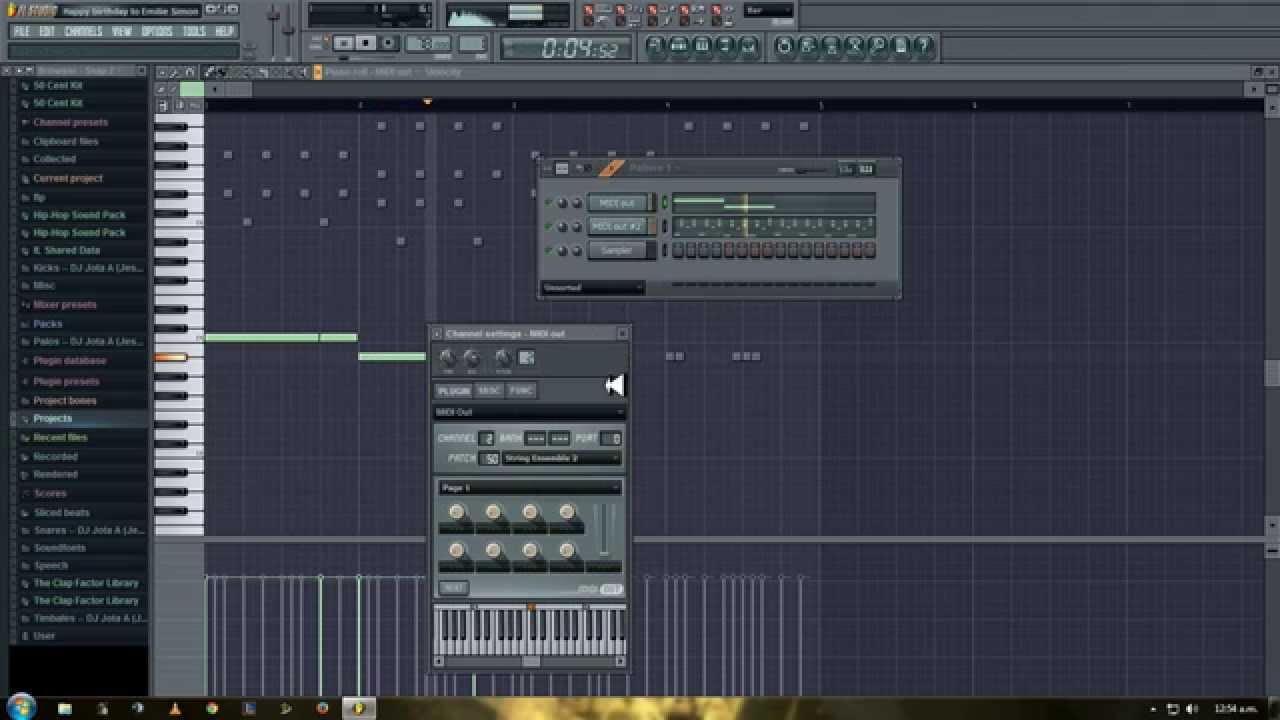Image resolution: width=1280 pixels, height=720 pixels.
Task: Open 50 Cent Kit first browser folder
Action: [58, 86]
